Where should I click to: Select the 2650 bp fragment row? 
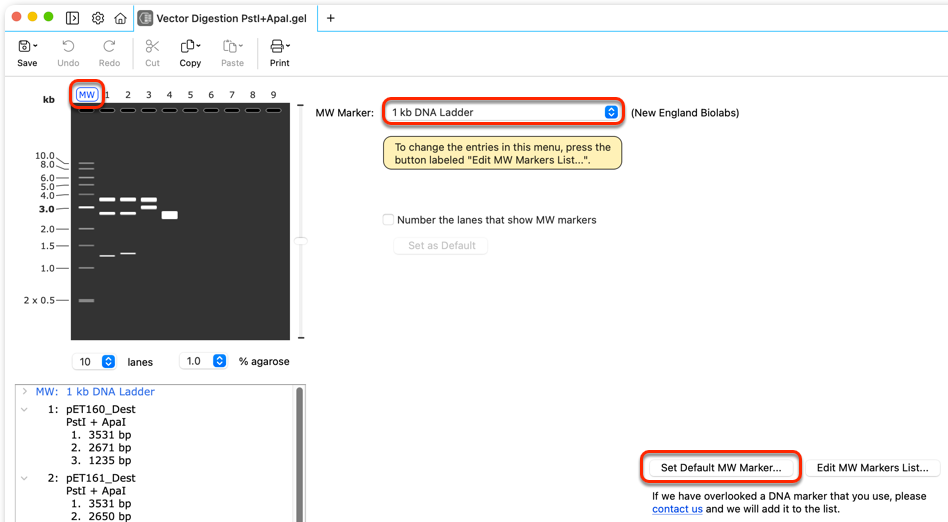pos(101,516)
